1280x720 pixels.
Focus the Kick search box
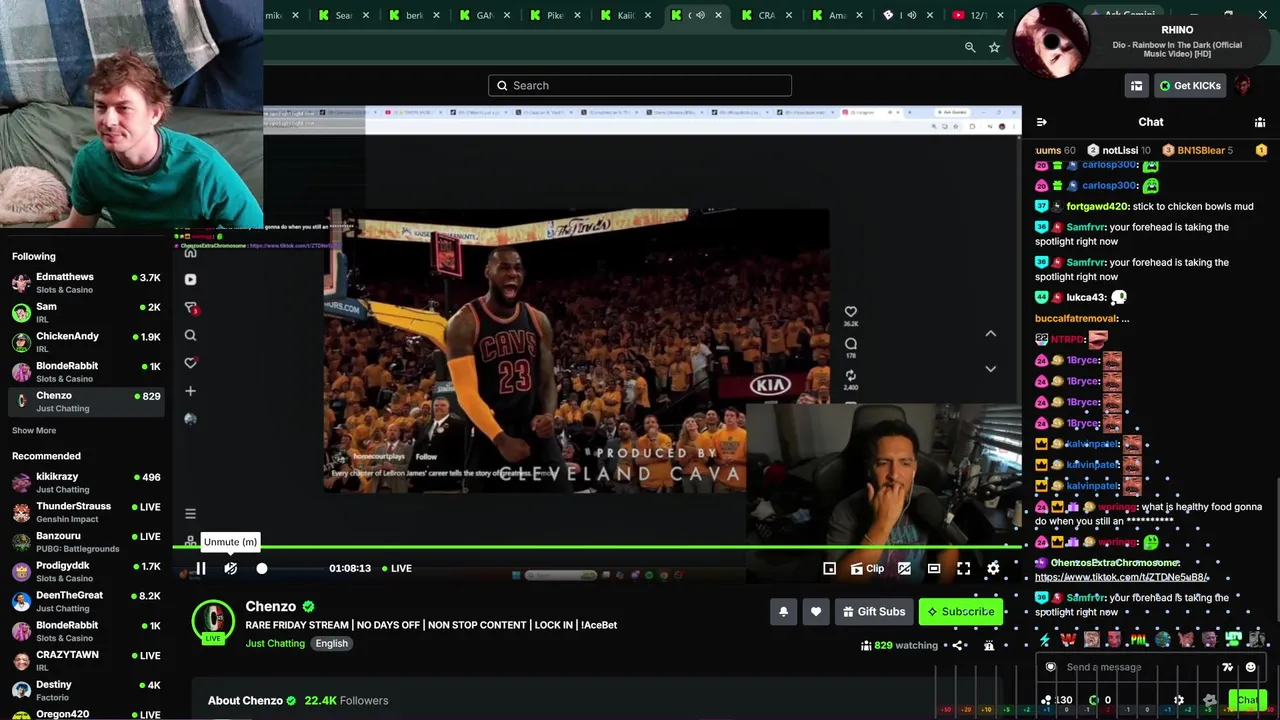pos(640,85)
